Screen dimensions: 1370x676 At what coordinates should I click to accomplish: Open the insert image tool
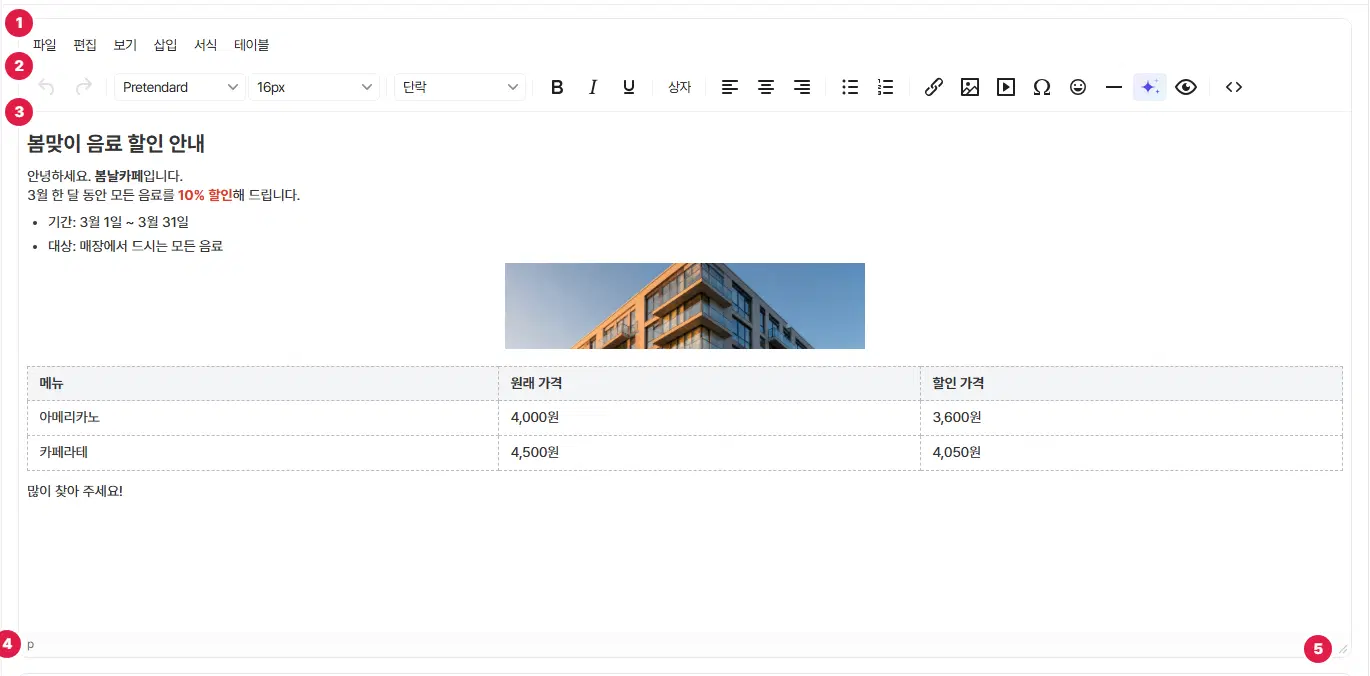click(970, 87)
